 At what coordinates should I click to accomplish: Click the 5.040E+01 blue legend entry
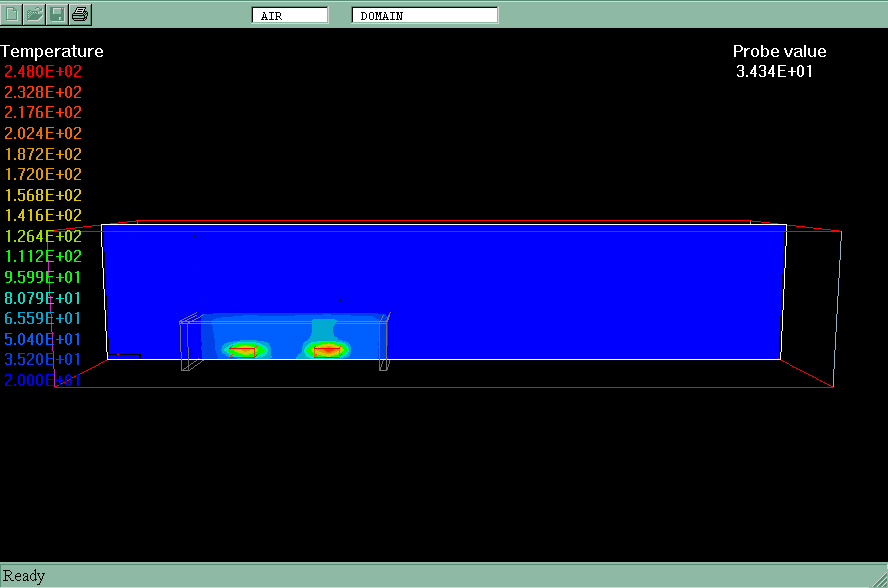coord(43,340)
